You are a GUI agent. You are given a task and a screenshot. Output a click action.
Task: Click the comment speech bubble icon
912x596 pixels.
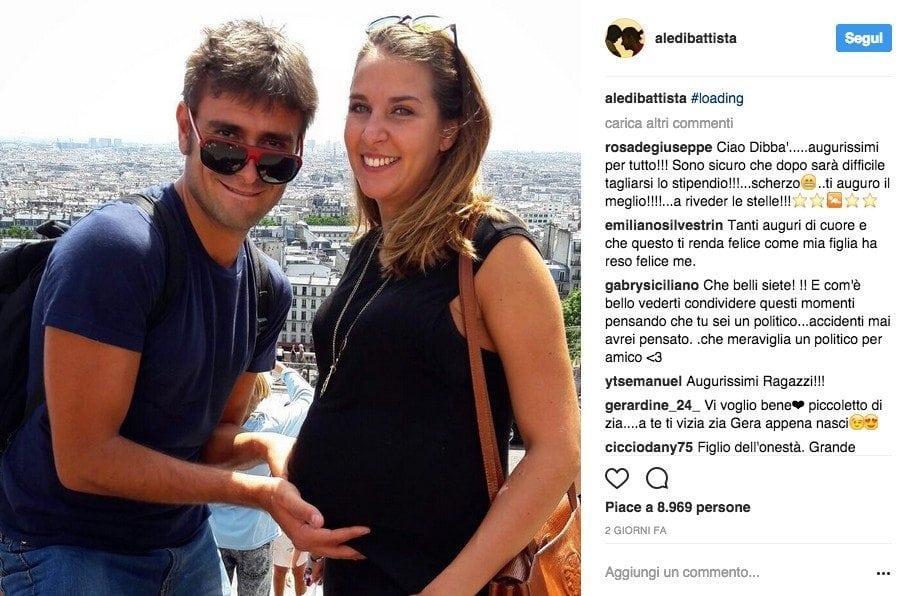657,479
